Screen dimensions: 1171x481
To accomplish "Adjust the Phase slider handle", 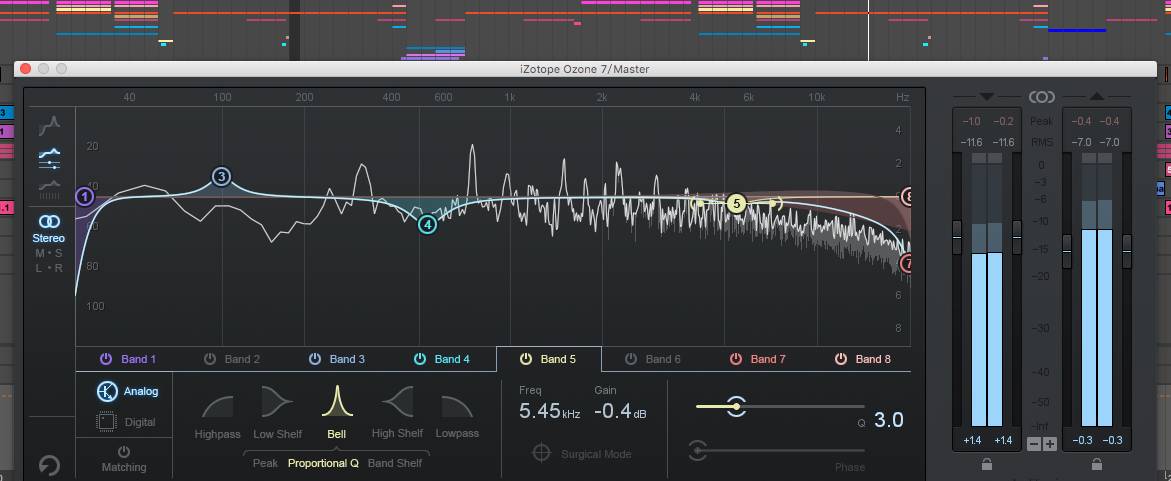I will (x=697, y=450).
